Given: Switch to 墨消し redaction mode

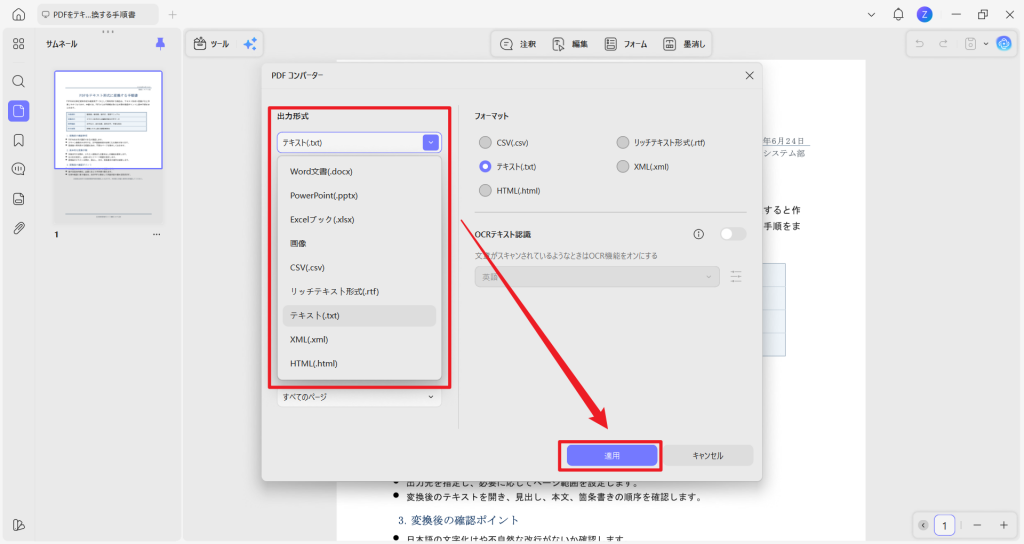Looking at the screenshot, I should tap(684, 44).
